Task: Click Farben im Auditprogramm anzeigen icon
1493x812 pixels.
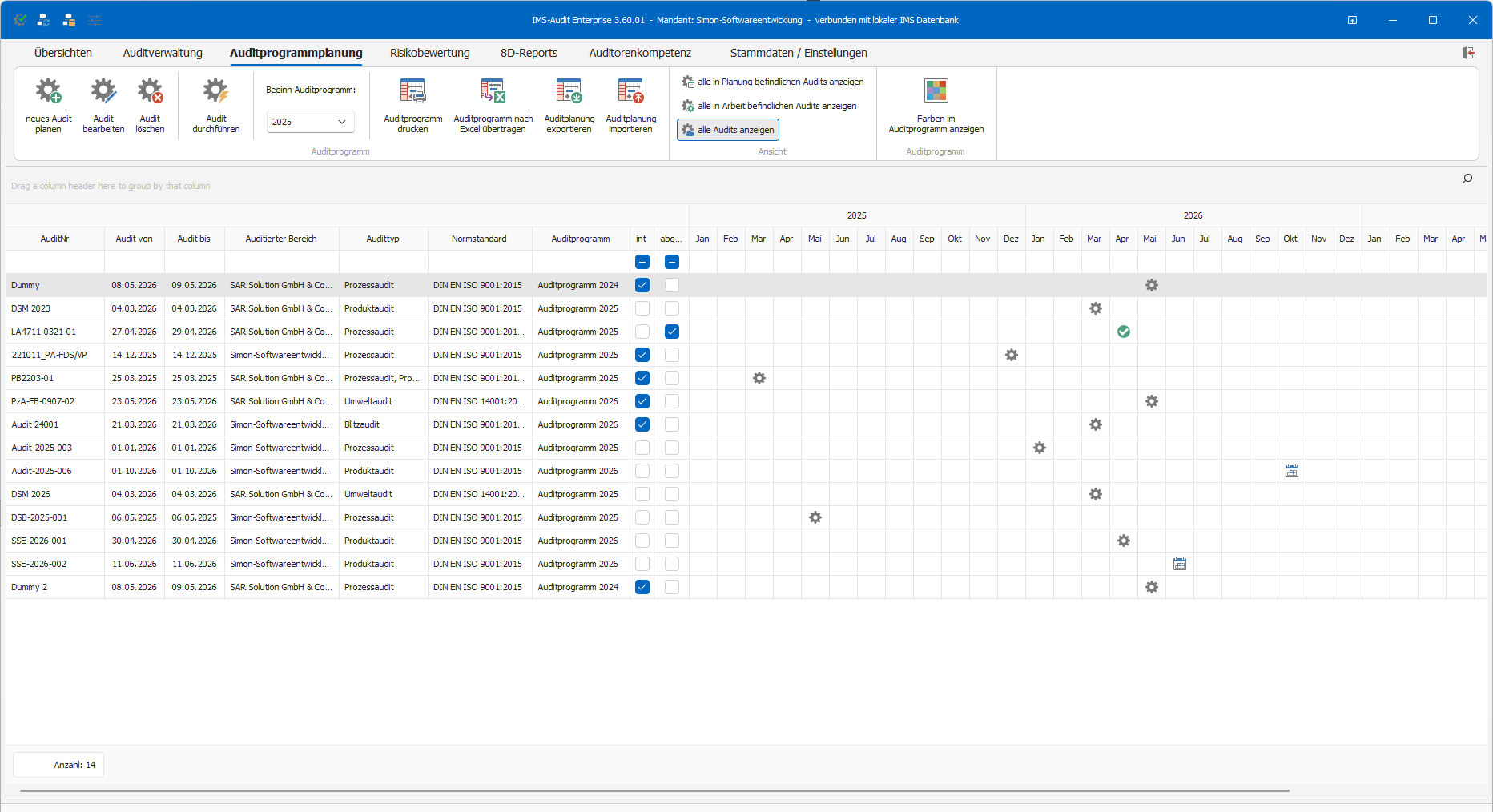Action: click(x=936, y=90)
